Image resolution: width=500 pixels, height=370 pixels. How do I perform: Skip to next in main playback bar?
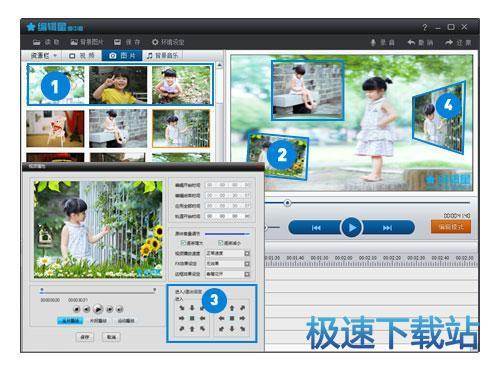tap(387, 228)
